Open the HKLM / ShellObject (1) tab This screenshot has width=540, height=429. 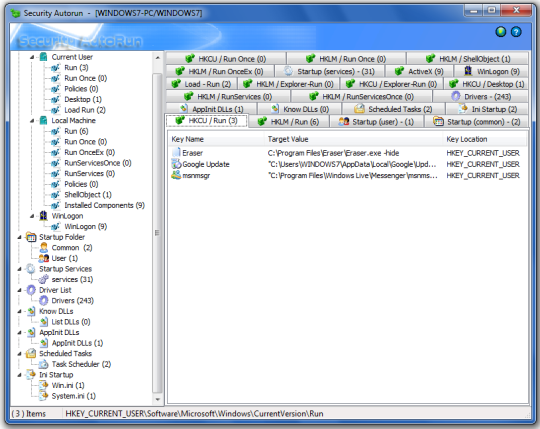click(x=468, y=59)
